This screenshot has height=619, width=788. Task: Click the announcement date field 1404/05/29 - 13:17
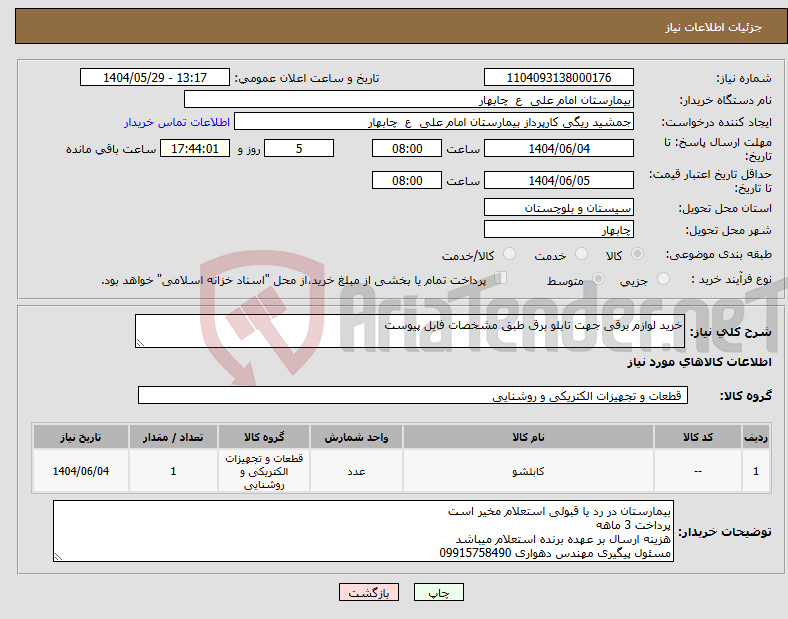coord(155,77)
